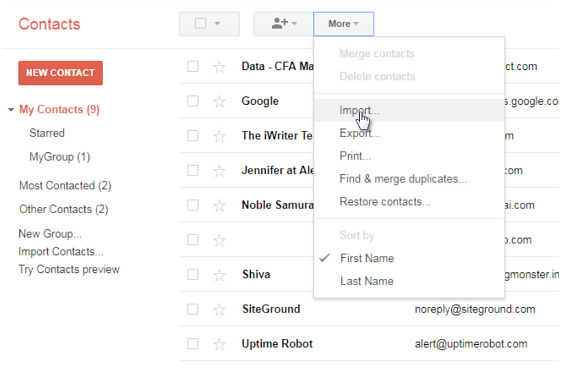The width and height of the screenshot is (561, 371).
Task: Star the Uptime Robot contact
Action: click(219, 344)
